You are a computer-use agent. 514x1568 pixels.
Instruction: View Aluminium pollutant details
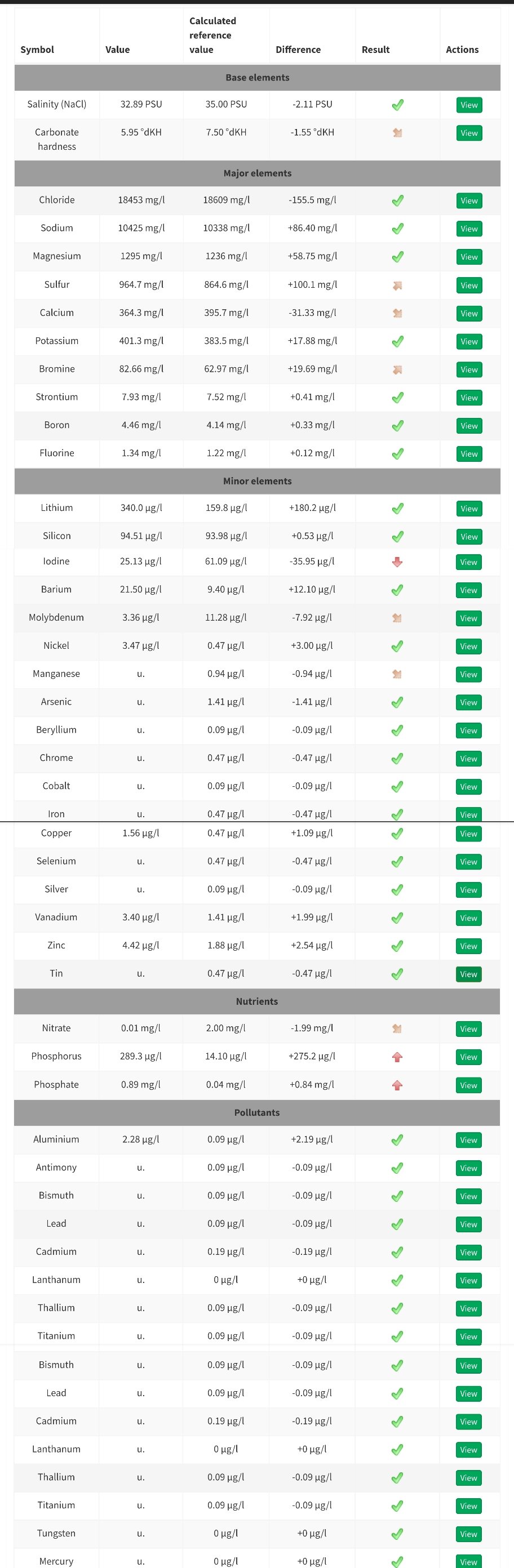click(x=468, y=1140)
